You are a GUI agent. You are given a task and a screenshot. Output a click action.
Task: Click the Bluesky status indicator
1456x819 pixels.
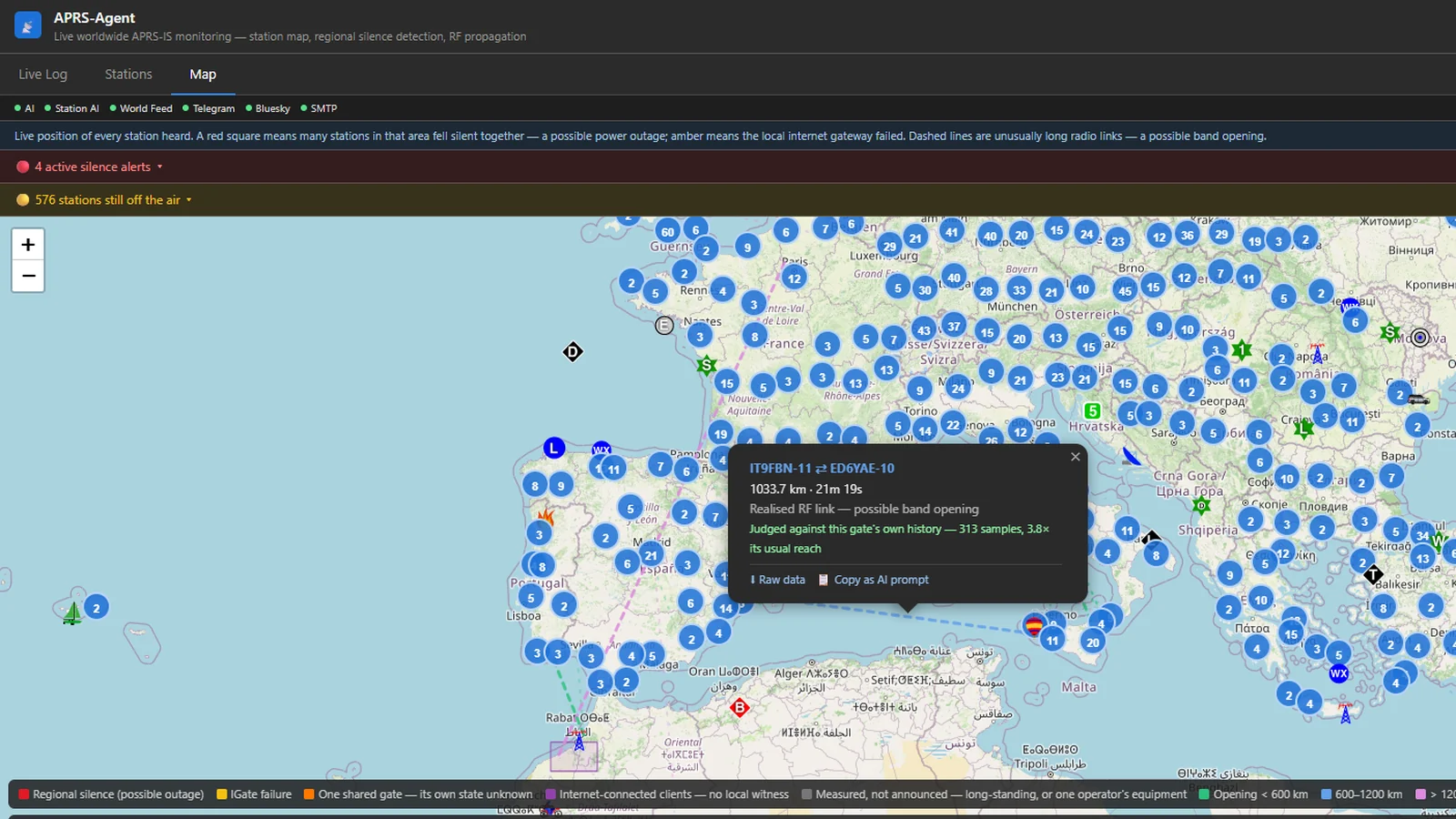click(x=268, y=108)
